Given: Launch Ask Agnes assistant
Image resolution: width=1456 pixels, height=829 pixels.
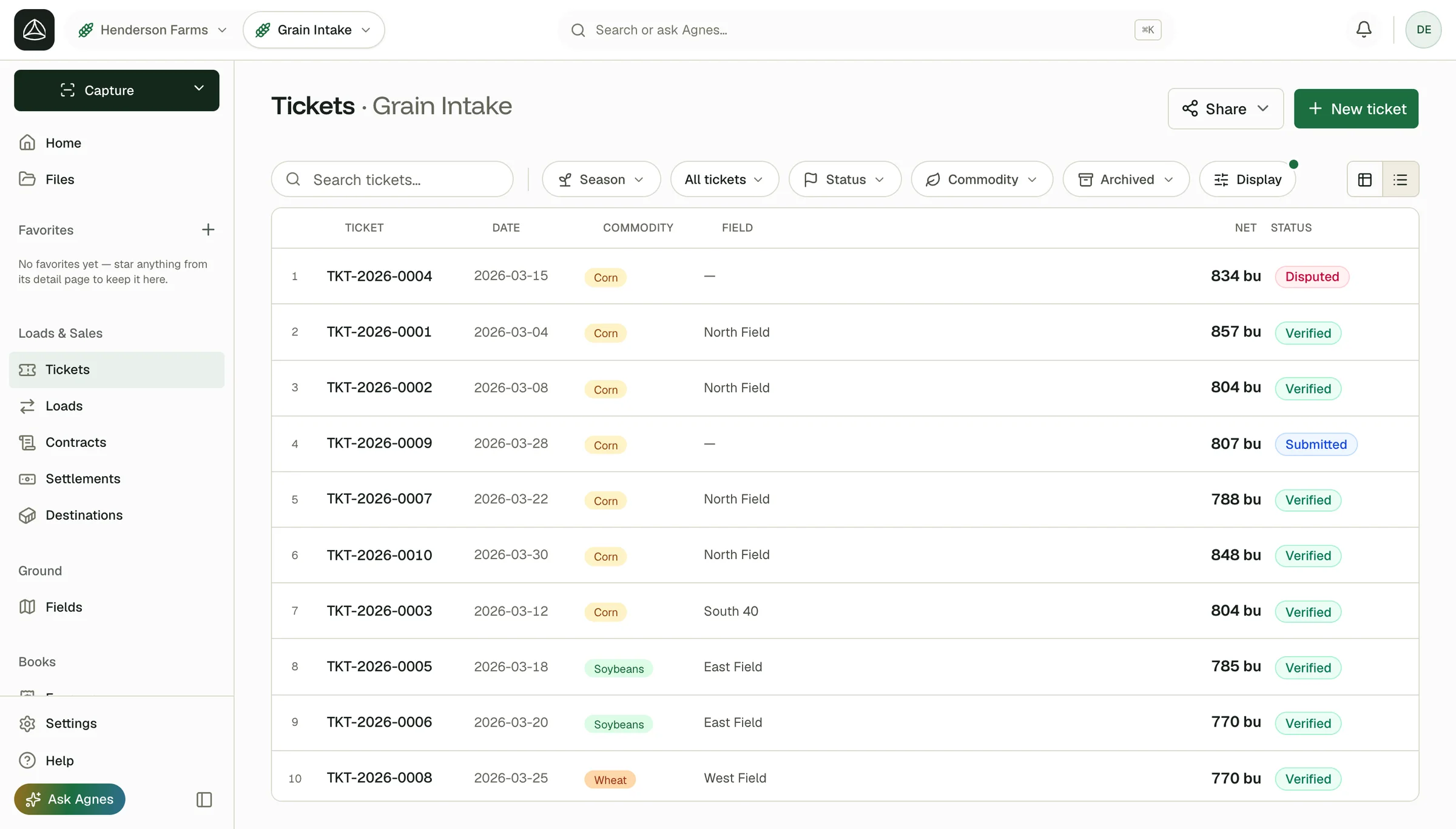Looking at the screenshot, I should point(70,799).
